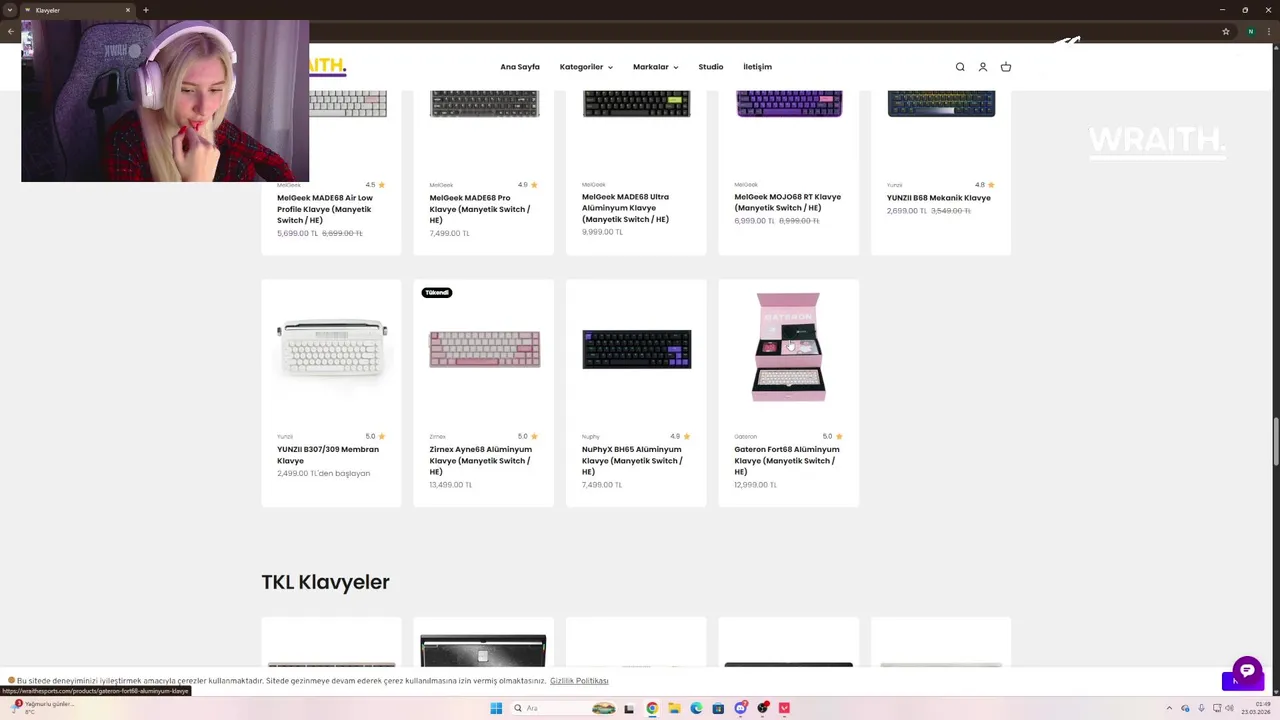Open the site search magnifier icon
Image resolution: width=1280 pixels, height=720 pixels.
tap(960, 67)
